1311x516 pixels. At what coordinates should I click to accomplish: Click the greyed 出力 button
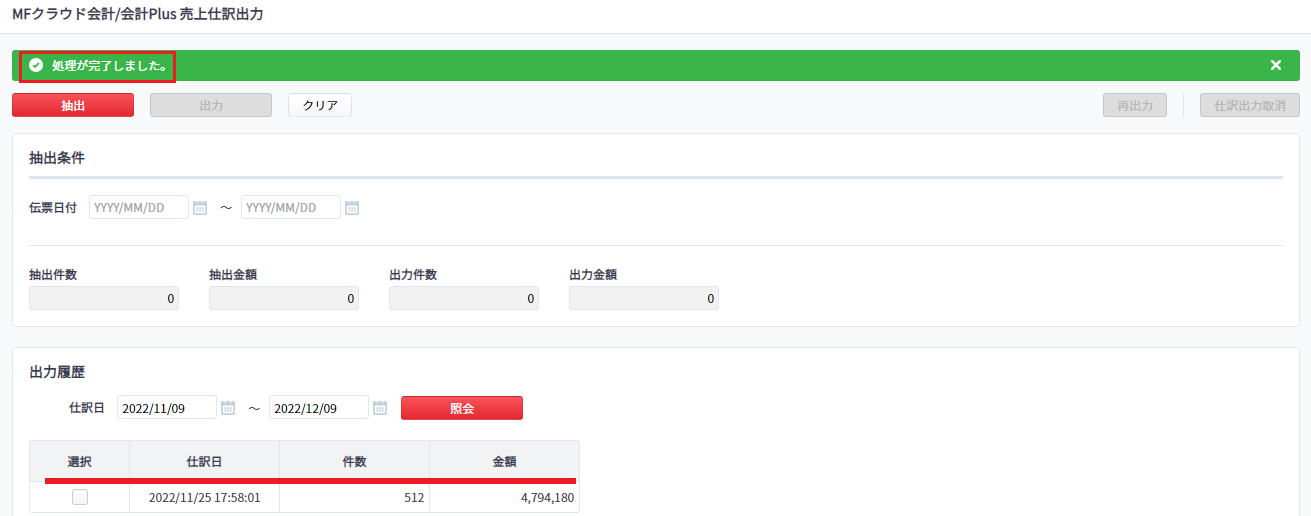211,105
